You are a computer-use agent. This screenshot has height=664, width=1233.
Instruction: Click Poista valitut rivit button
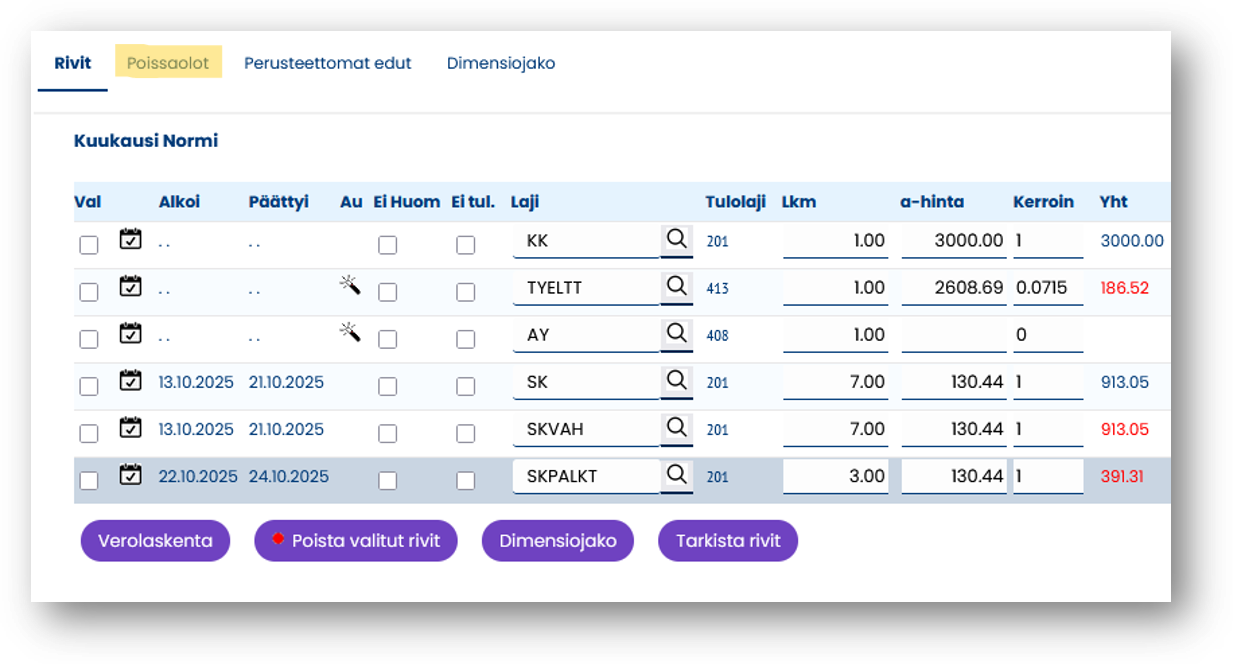tap(356, 541)
